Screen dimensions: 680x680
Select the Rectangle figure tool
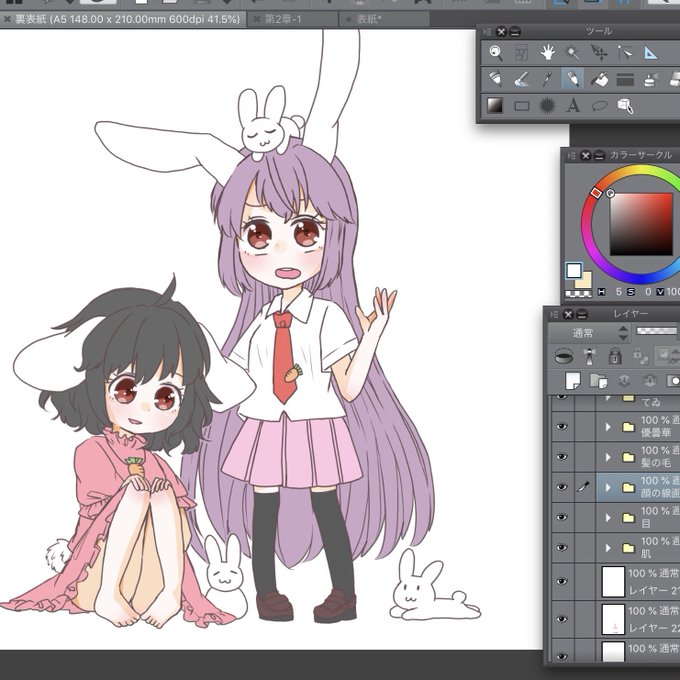click(522, 106)
